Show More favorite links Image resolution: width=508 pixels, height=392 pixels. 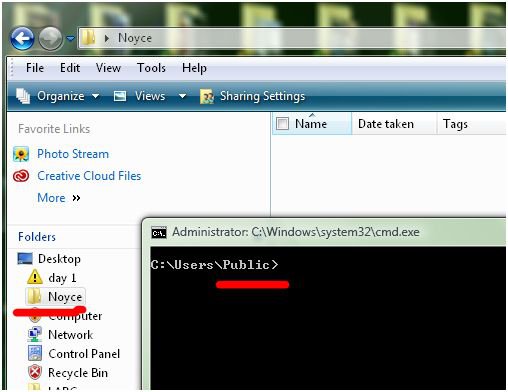click(x=51, y=198)
